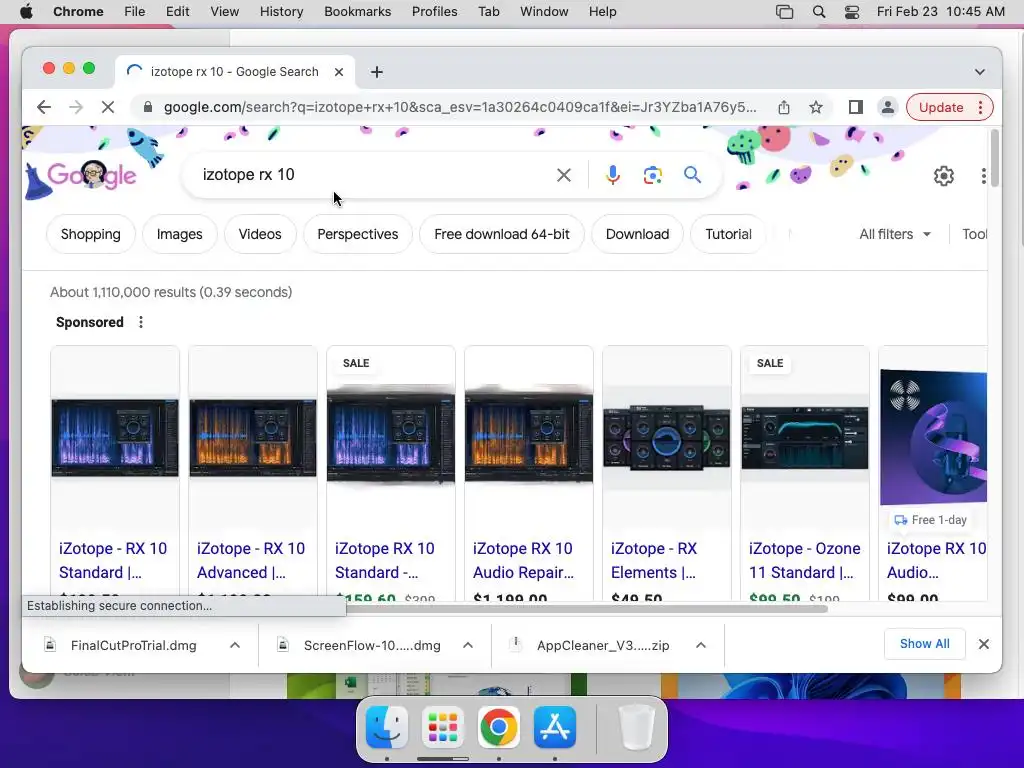Viewport: 1024px width, 768px height.
Task: Click the Chrome icon in the Dock
Action: (x=498, y=727)
